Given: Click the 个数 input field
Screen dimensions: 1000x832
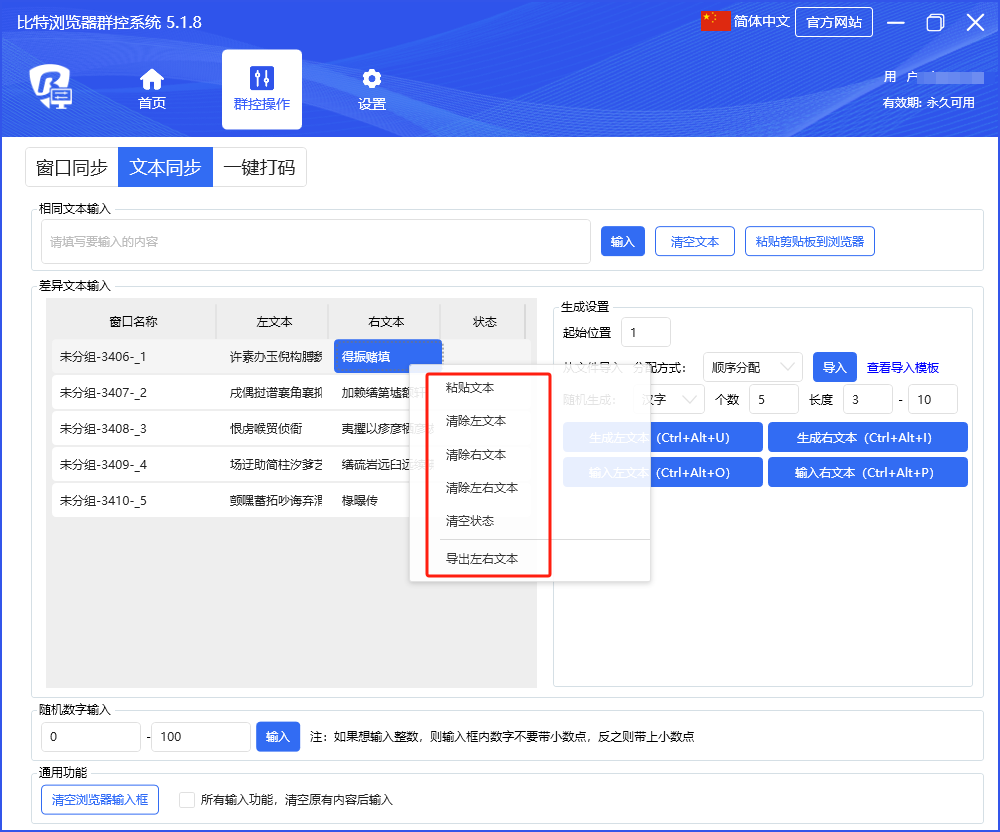Looking at the screenshot, I should 774,399.
